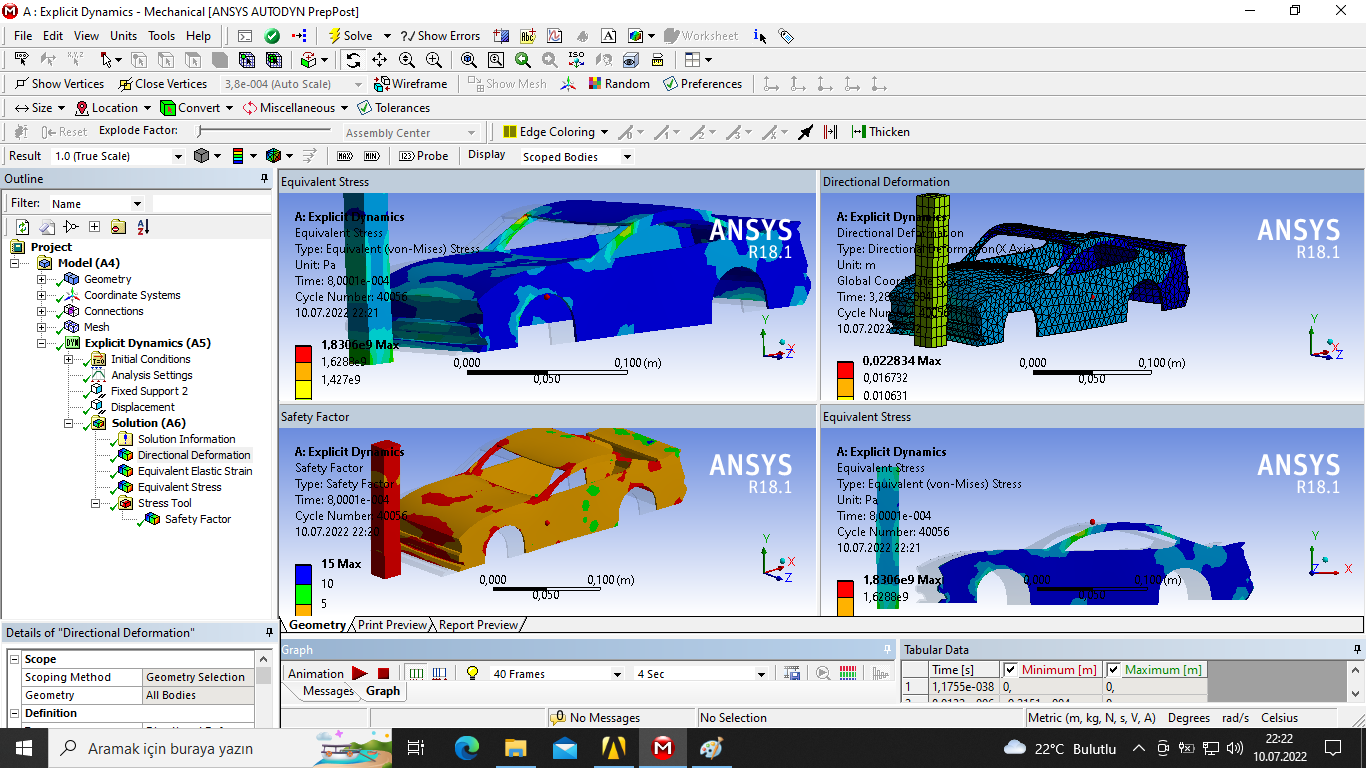Expand the Connections tree node

click(x=41, y=311)
